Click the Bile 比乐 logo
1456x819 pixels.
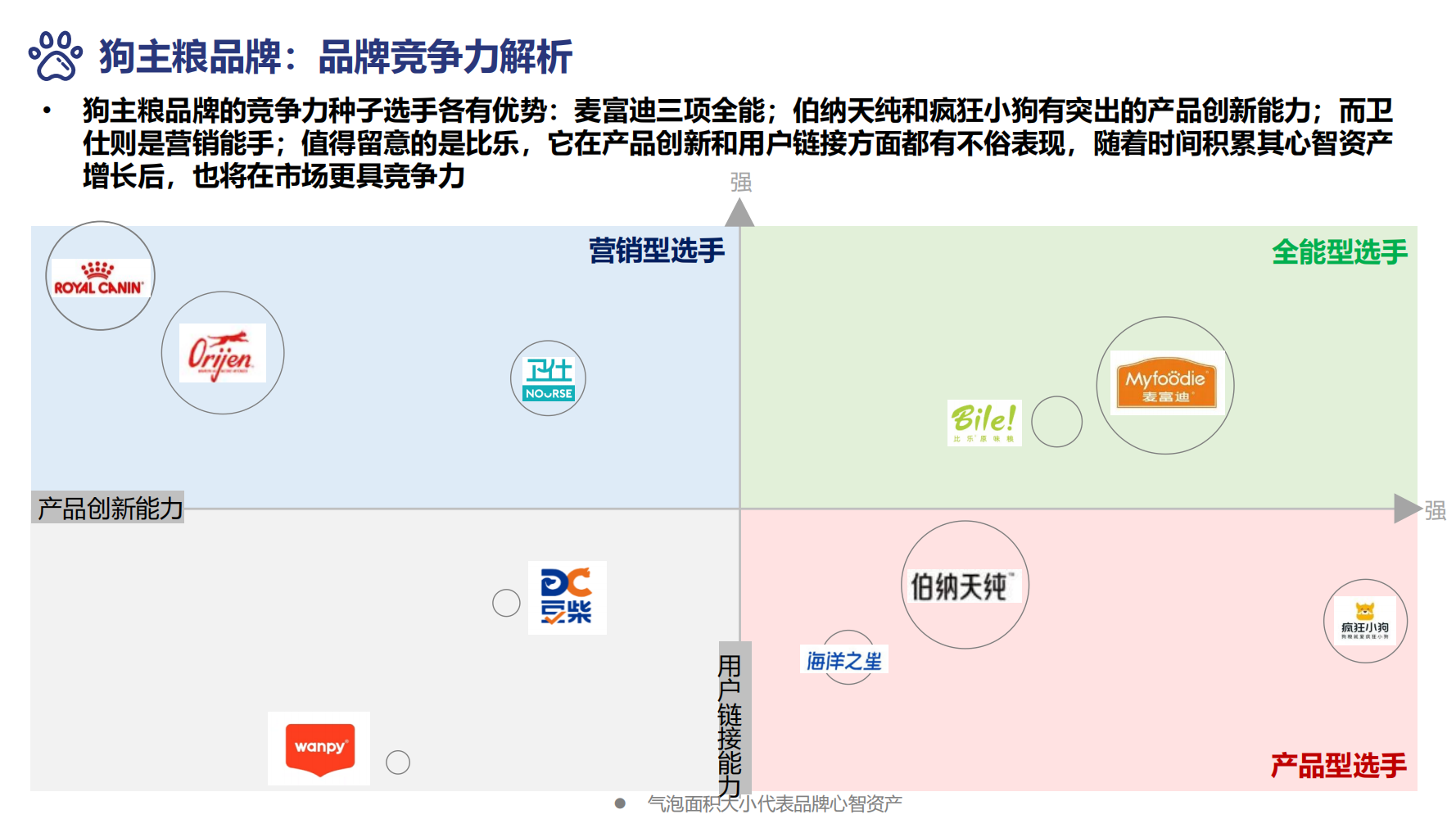point(984,423)
